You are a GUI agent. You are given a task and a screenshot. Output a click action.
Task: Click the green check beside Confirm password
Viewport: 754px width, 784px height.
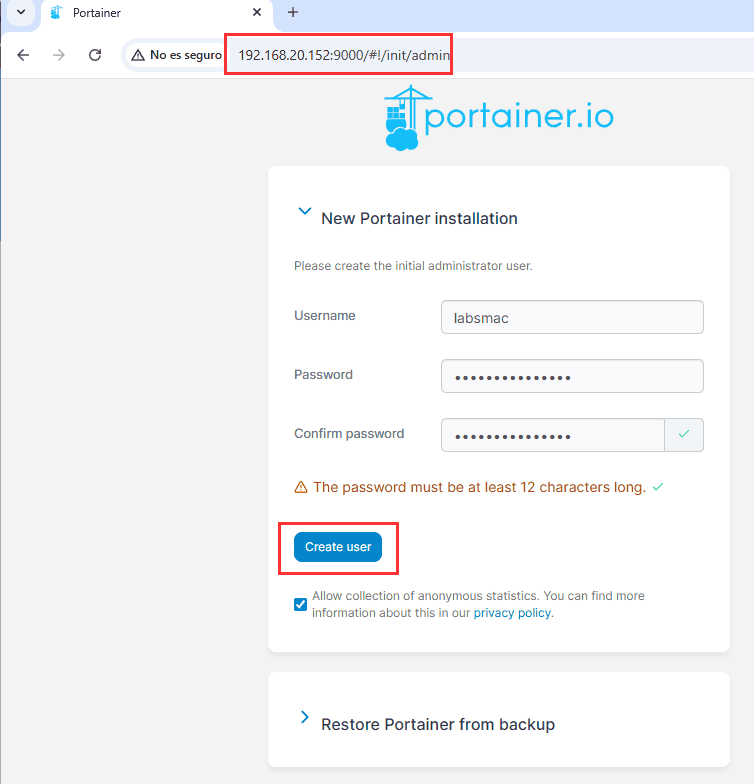(x=684, y=435)
